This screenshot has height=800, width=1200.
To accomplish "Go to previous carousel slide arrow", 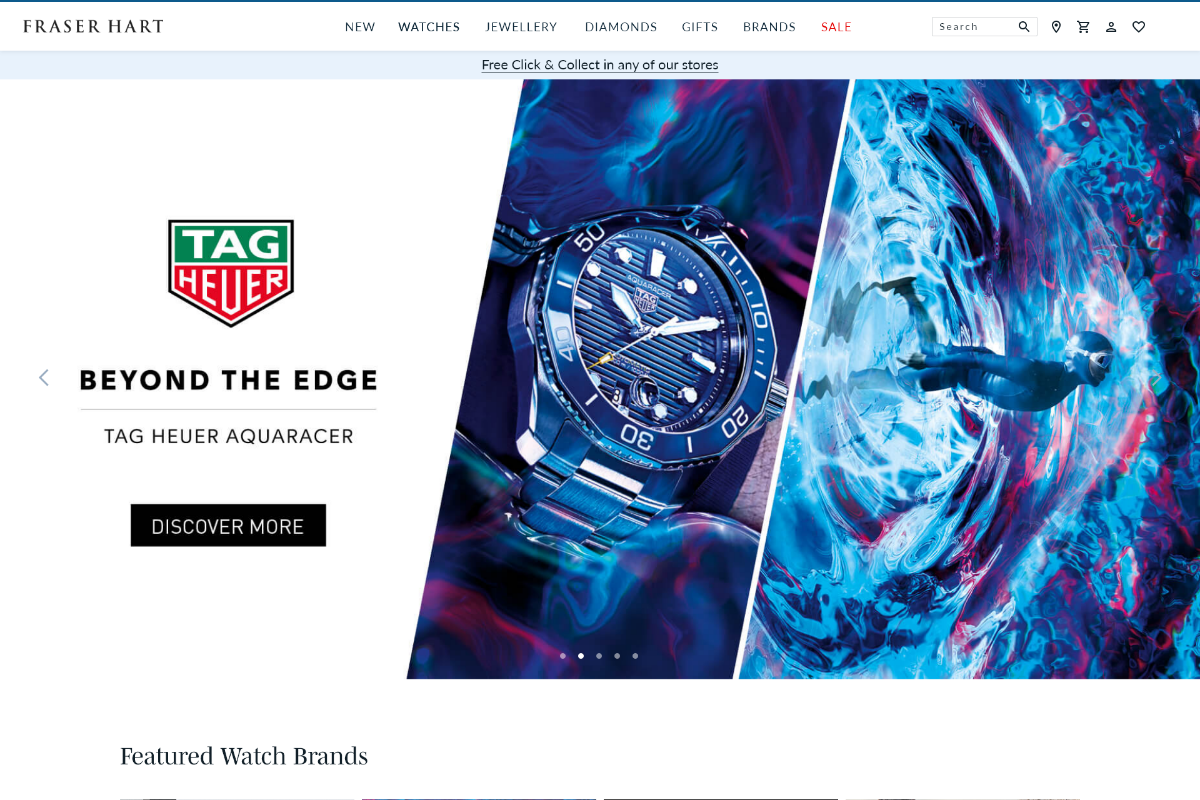I will (x=43, y=377).
